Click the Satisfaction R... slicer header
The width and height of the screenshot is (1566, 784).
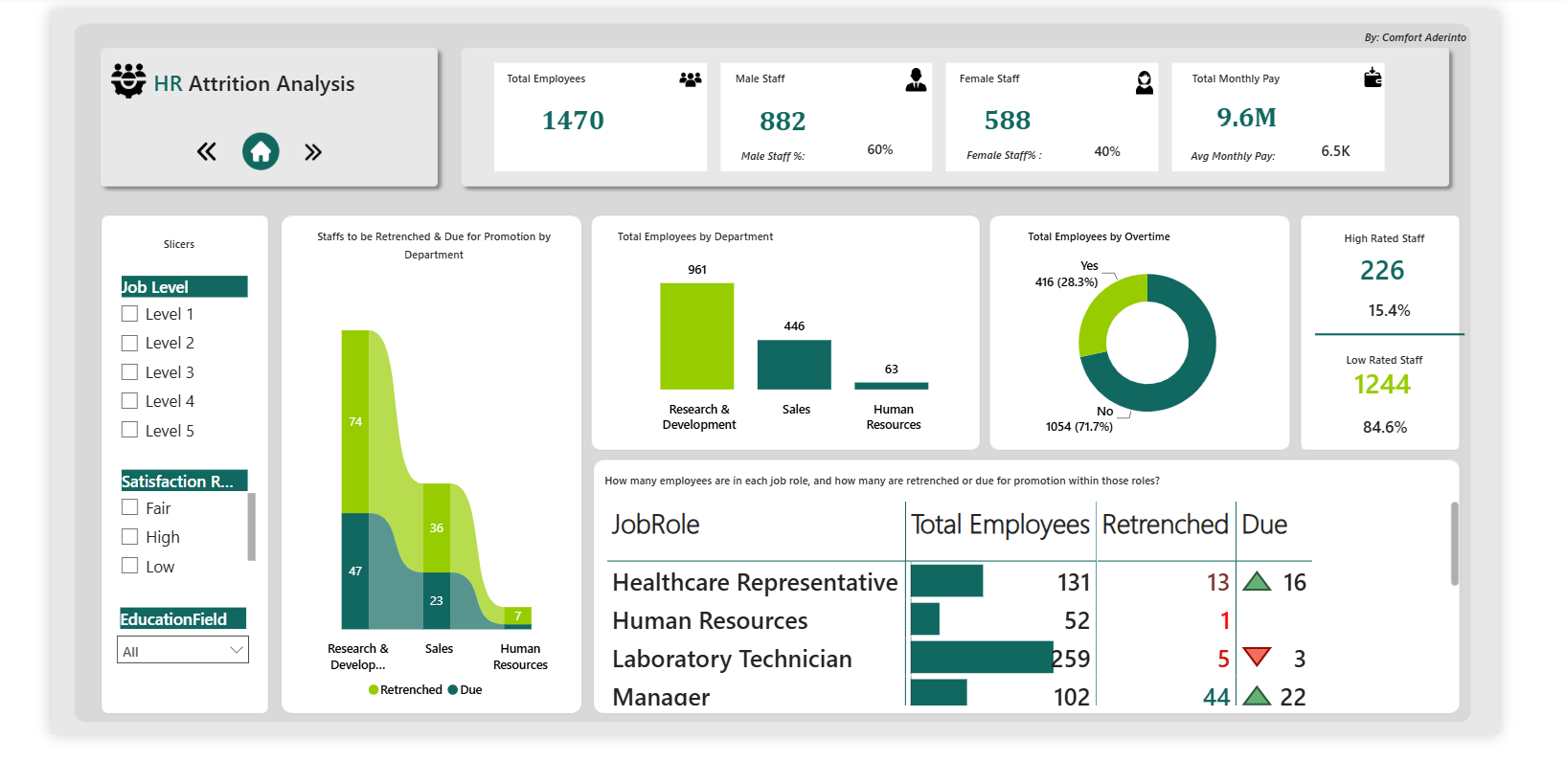[x=184, y=481]
